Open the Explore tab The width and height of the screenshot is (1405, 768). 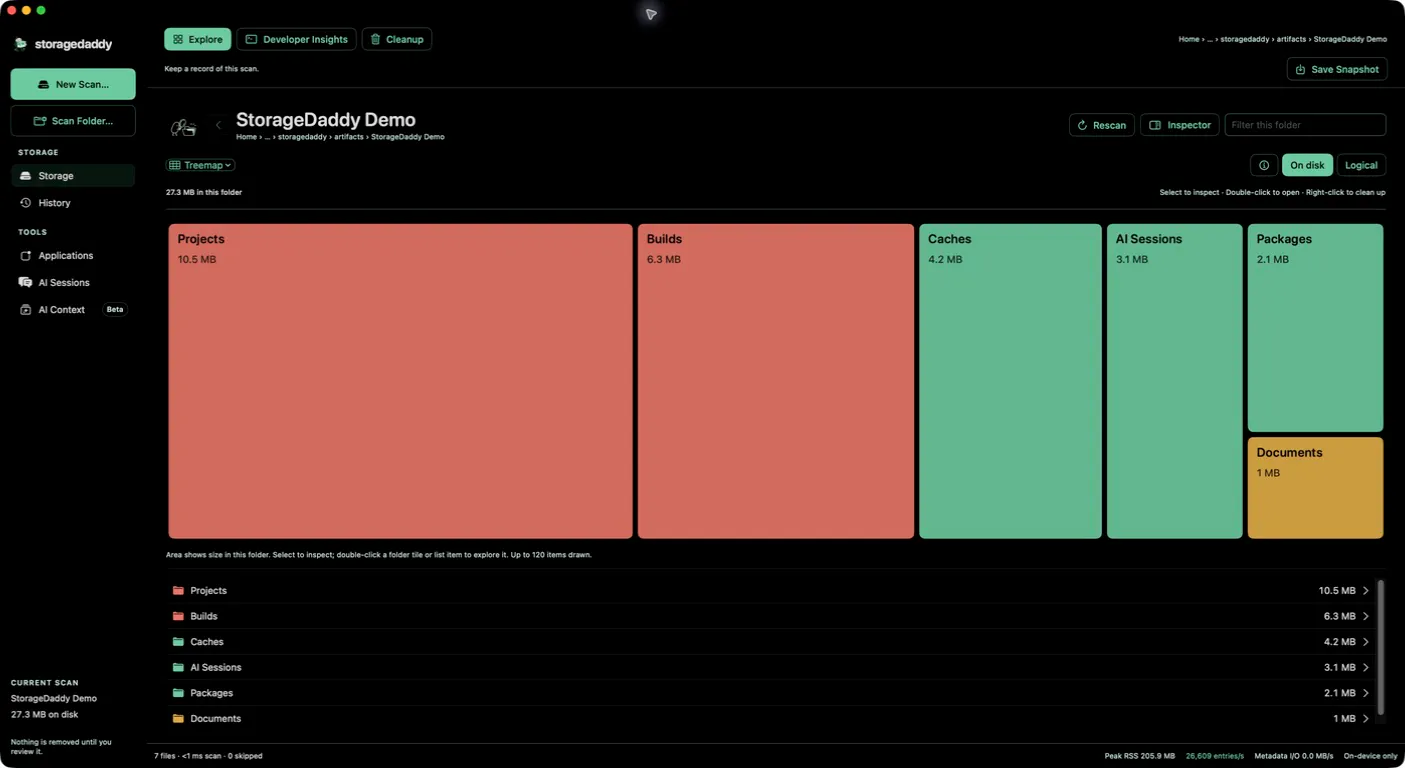click(198, 39)
